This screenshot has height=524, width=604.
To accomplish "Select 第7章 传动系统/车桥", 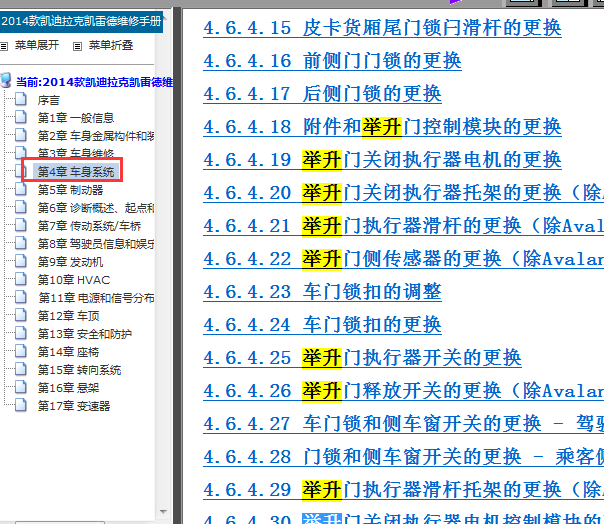I will (89, 226).
